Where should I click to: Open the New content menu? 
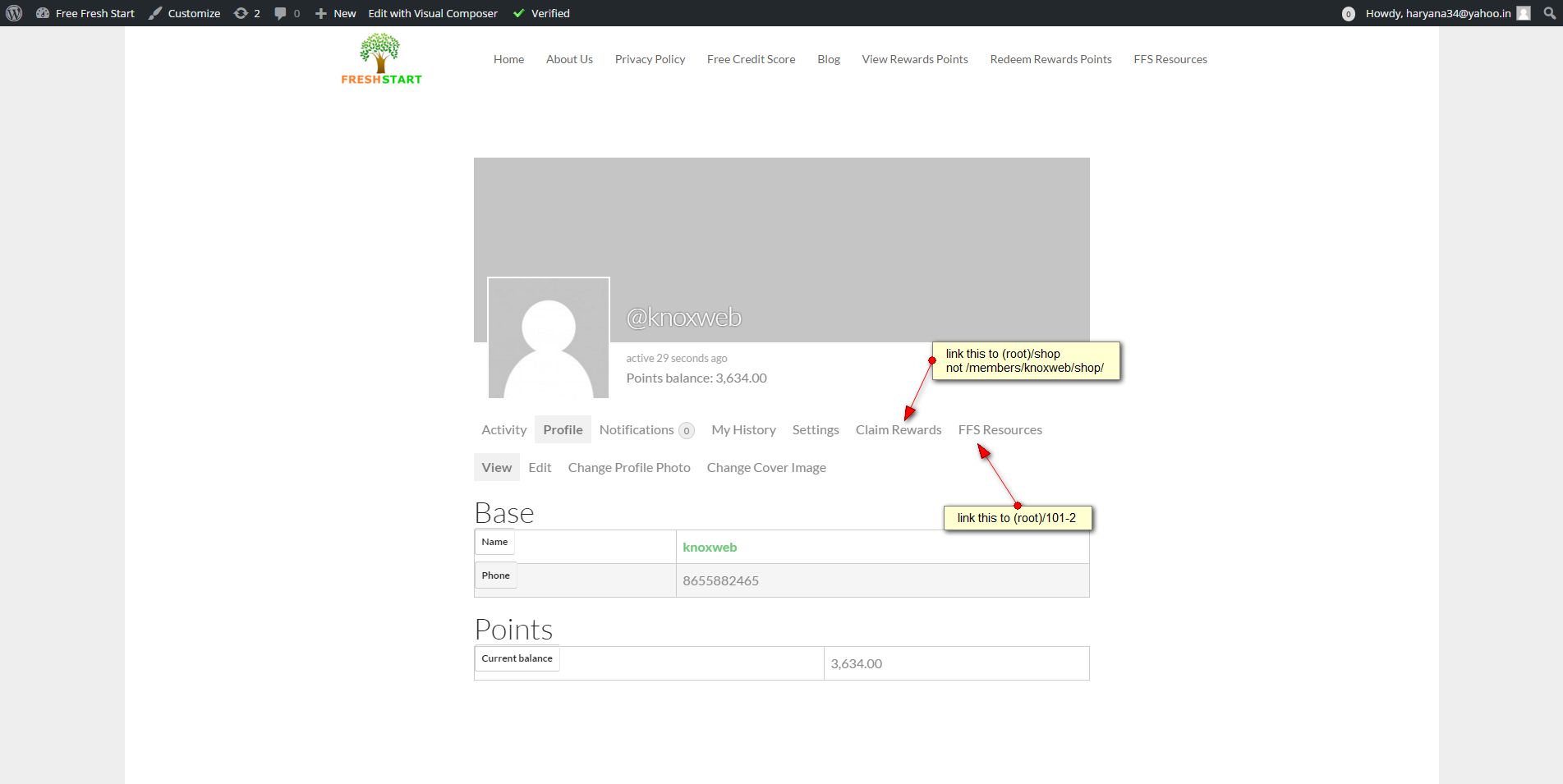click(x=336, y=13)
